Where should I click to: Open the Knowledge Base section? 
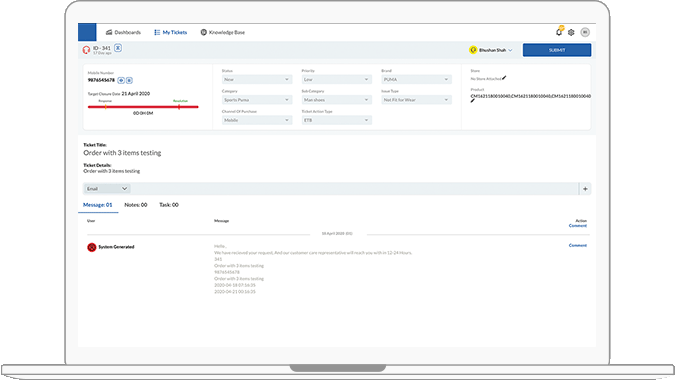[223, 32]
